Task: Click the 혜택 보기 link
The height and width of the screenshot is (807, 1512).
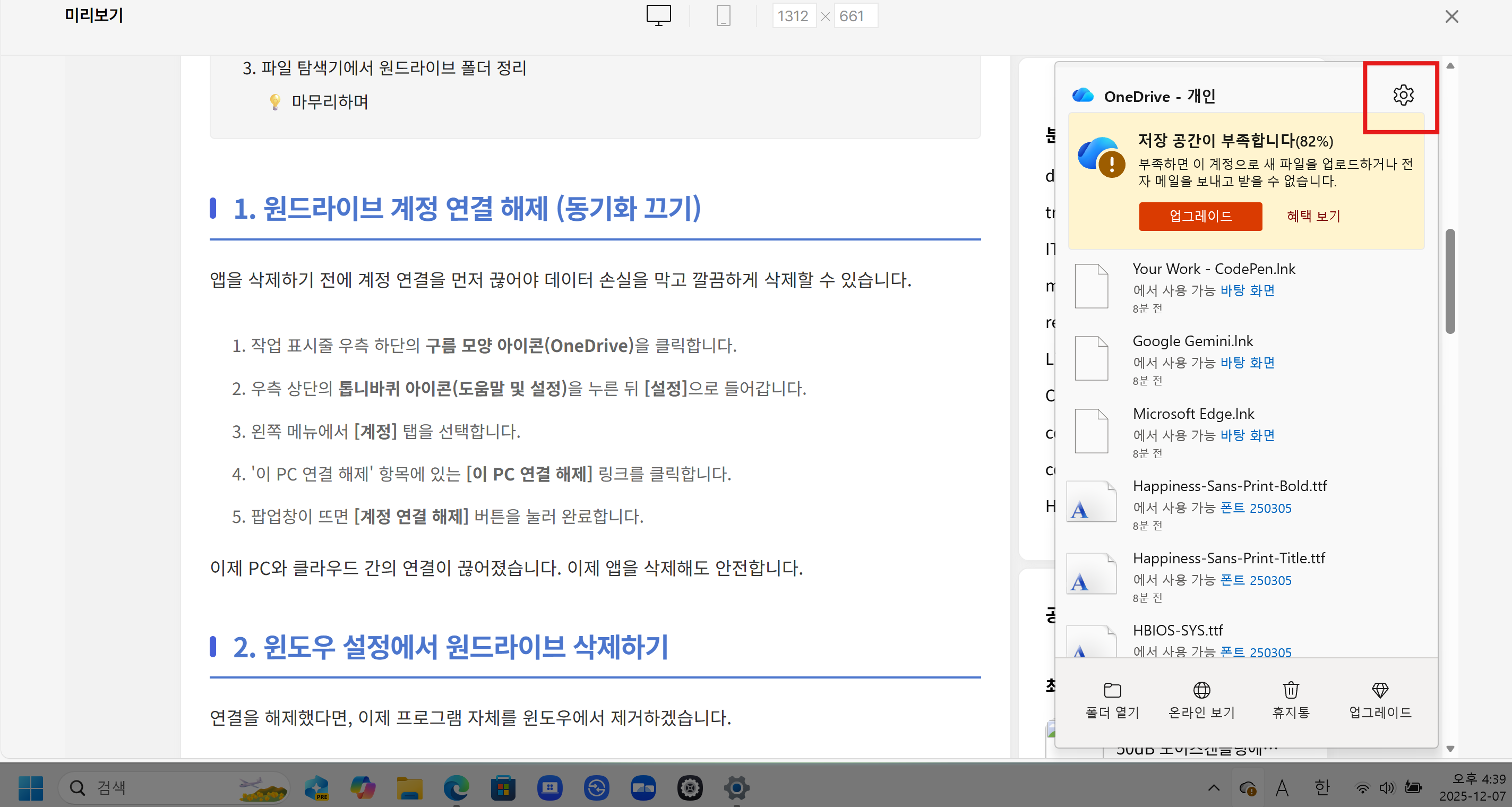Action: pos(1313,216)
